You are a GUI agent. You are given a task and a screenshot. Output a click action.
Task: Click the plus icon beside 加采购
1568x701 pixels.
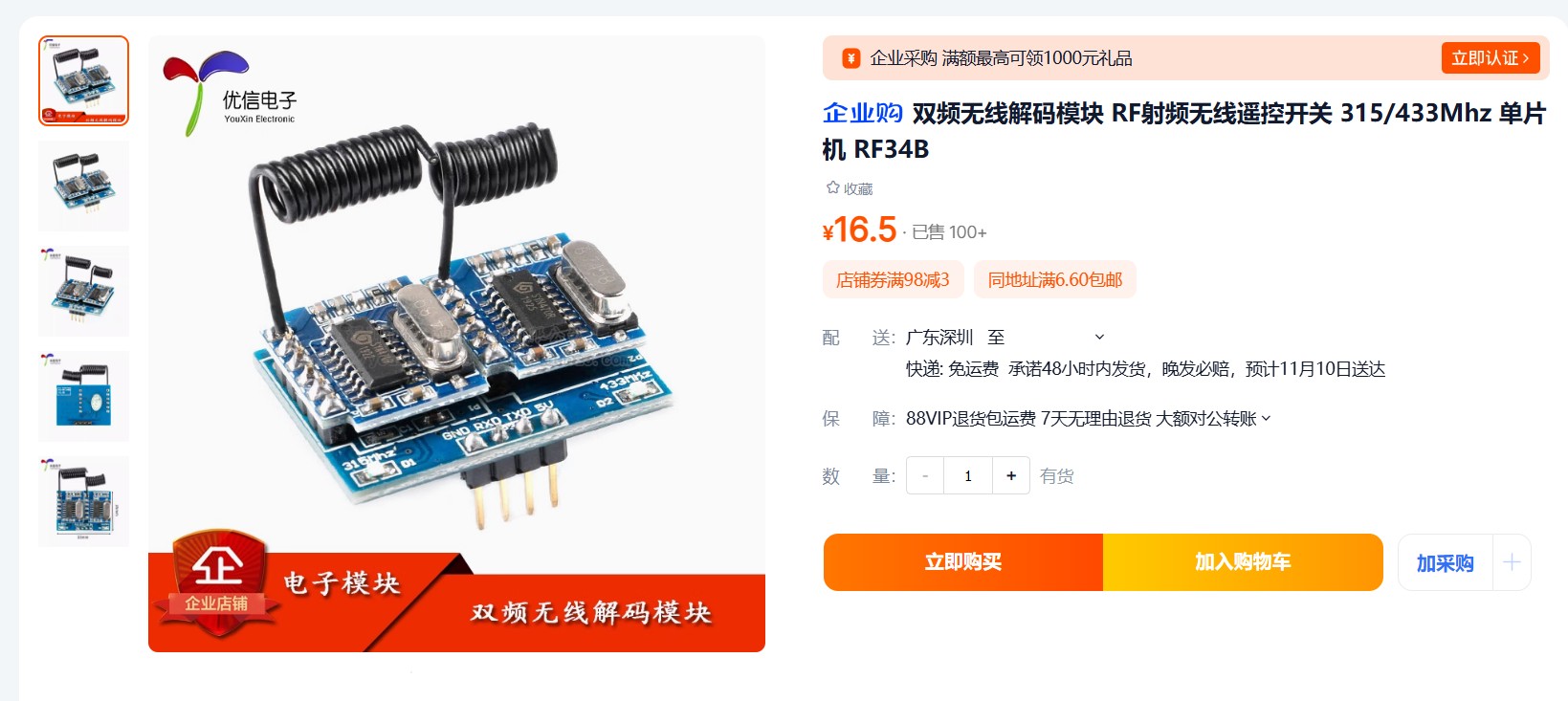[x=1512, y=562]
